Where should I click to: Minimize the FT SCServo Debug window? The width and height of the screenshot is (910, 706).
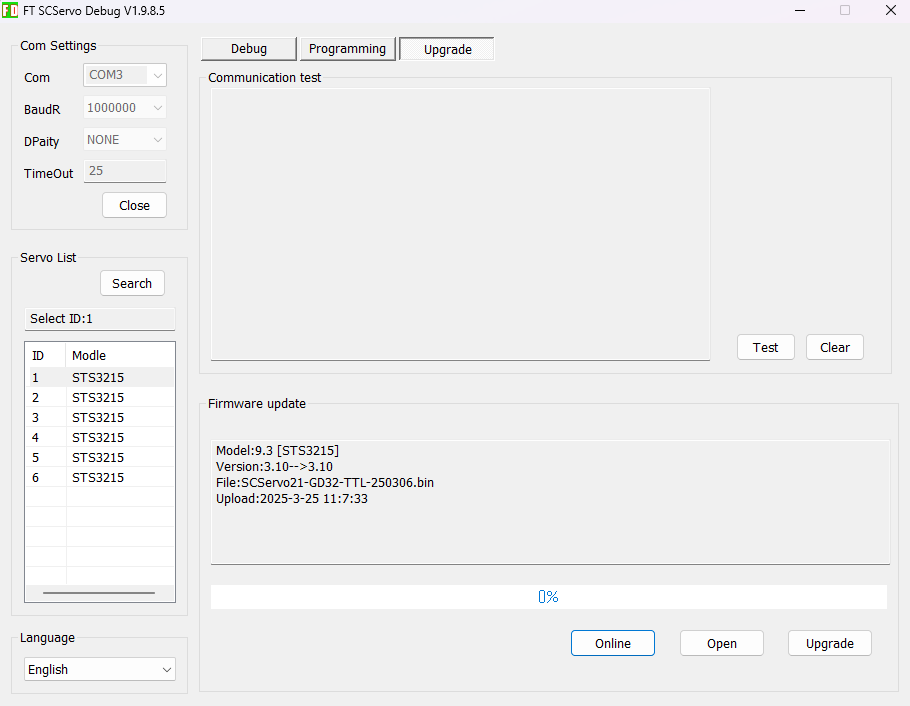click(x=800, y=10)
